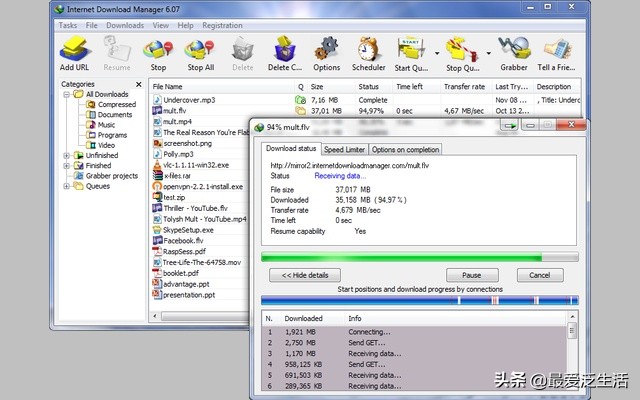Open the Stop Queue dropdown arrow
The height and width of the screenshot is (400, 640).
[488, 53]
